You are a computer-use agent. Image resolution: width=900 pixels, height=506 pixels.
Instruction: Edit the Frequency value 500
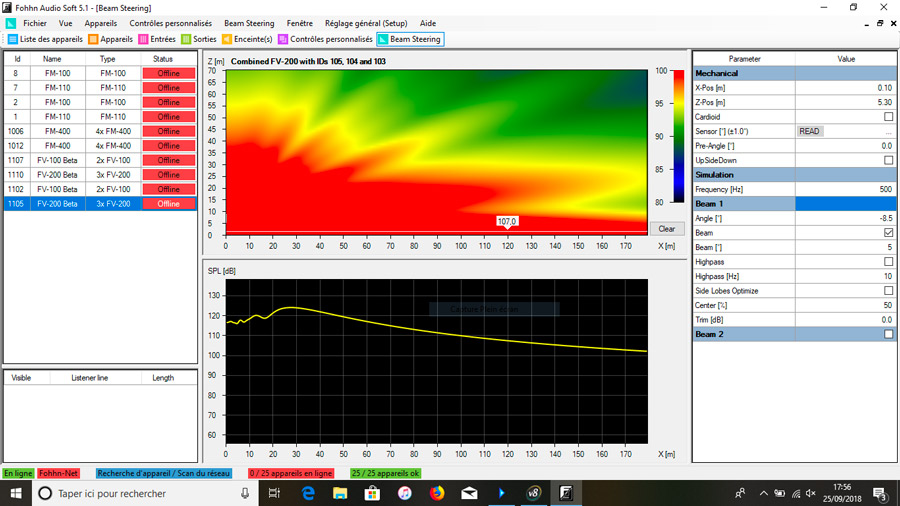coord(845,189)
